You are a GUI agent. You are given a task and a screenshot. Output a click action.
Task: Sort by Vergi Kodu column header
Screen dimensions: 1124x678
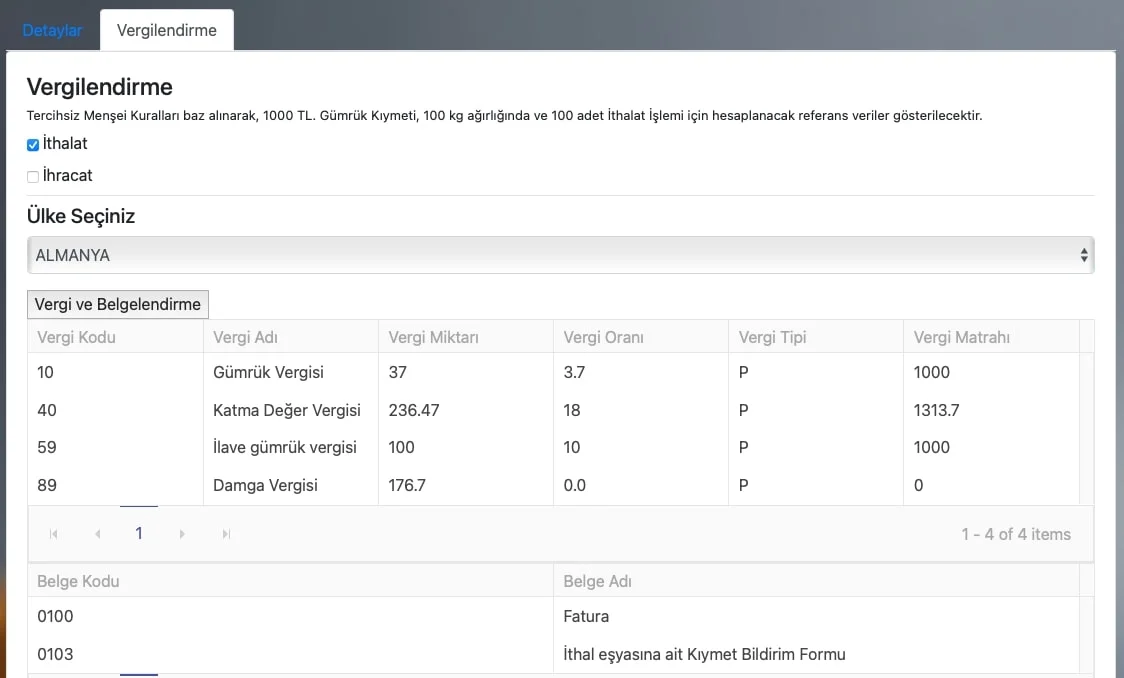pyautogui.click(x=76, y=337)
